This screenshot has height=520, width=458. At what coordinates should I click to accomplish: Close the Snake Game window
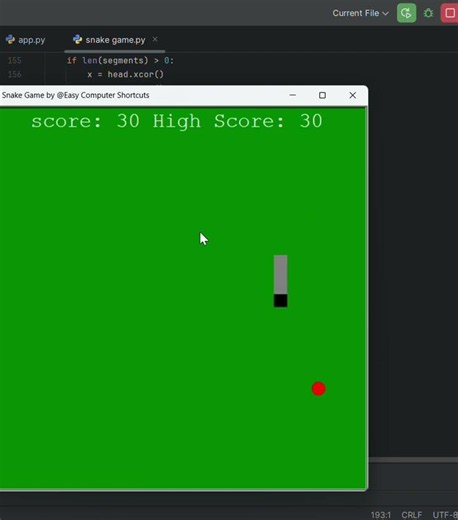pyautogui.click(x=353, y=95)
